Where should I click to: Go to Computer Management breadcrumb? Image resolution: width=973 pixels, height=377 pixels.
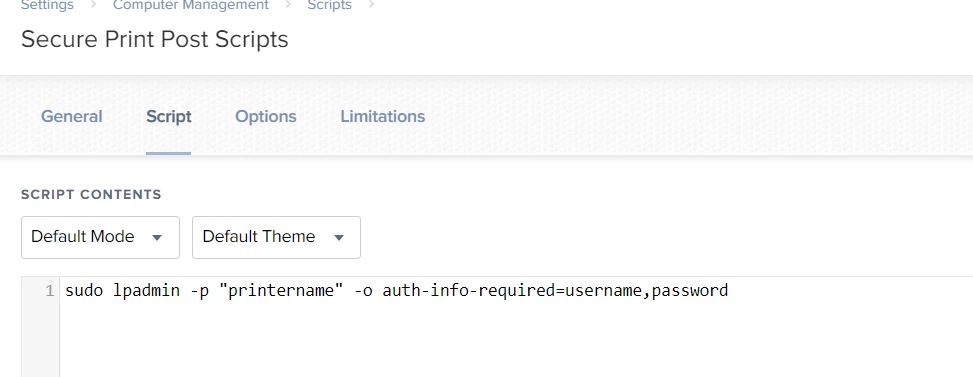click(191, 6)
